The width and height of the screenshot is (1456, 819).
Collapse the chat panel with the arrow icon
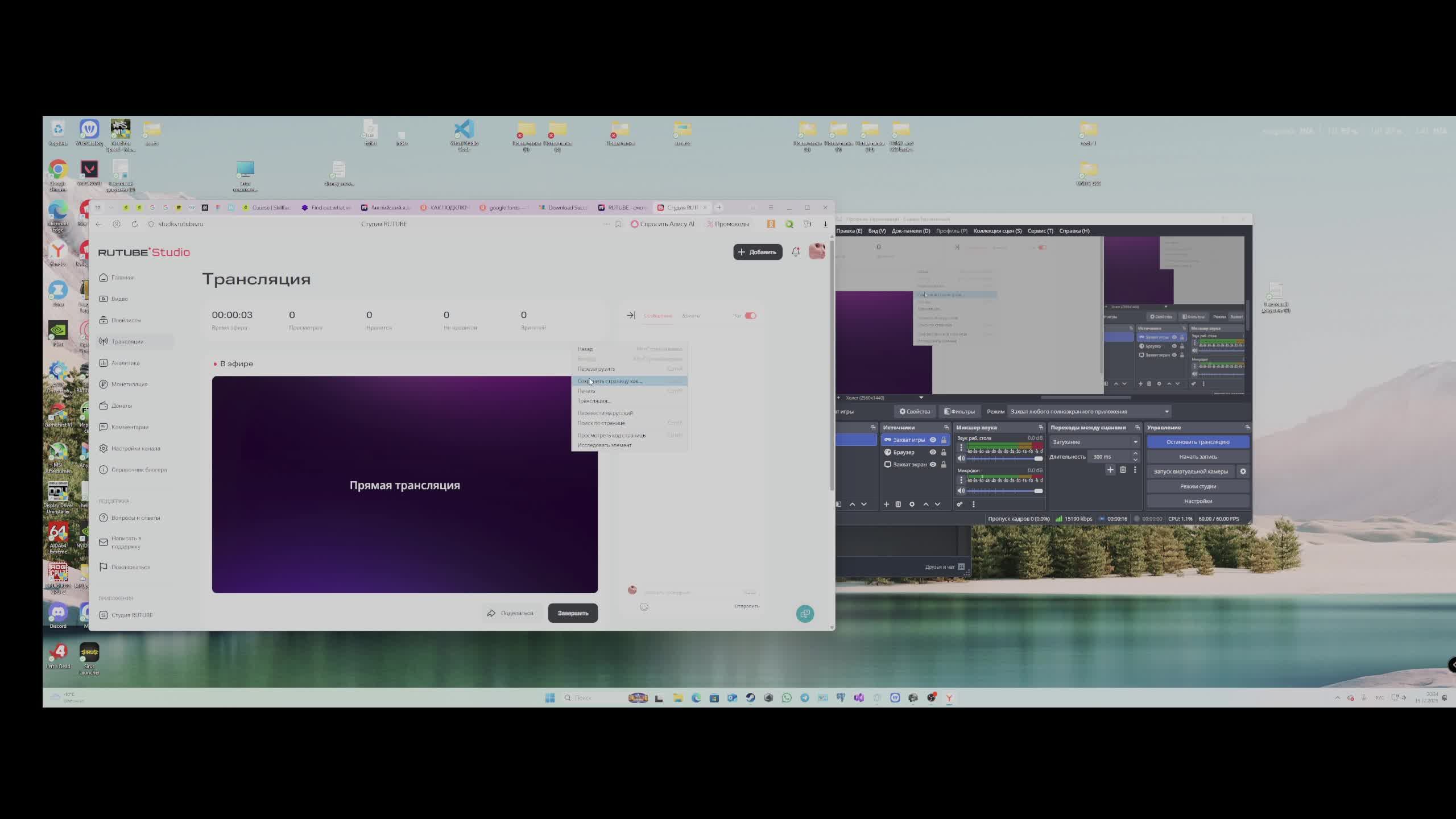tap(631, 315)
